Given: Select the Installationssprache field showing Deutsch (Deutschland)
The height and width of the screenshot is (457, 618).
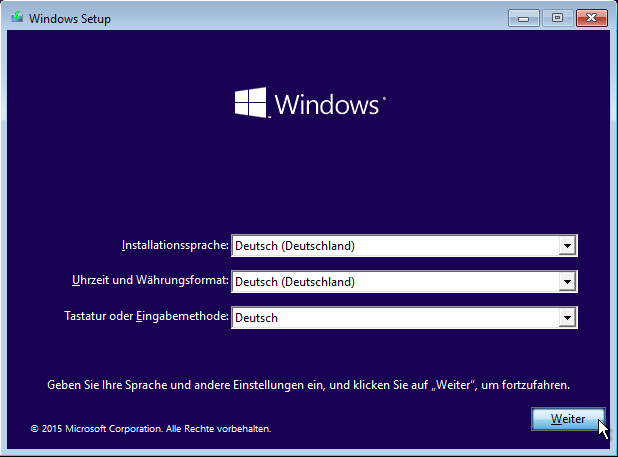Looking at the screenshot, I should pyautogui.click(x=394, y=246).
